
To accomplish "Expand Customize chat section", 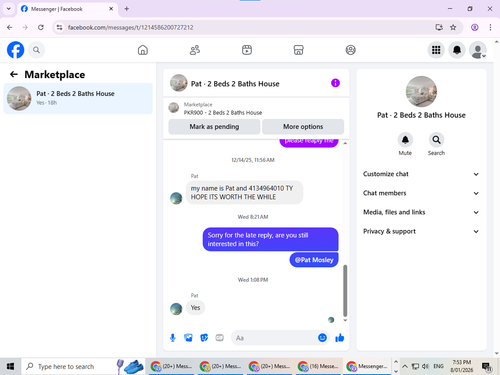I will (421, 174).
